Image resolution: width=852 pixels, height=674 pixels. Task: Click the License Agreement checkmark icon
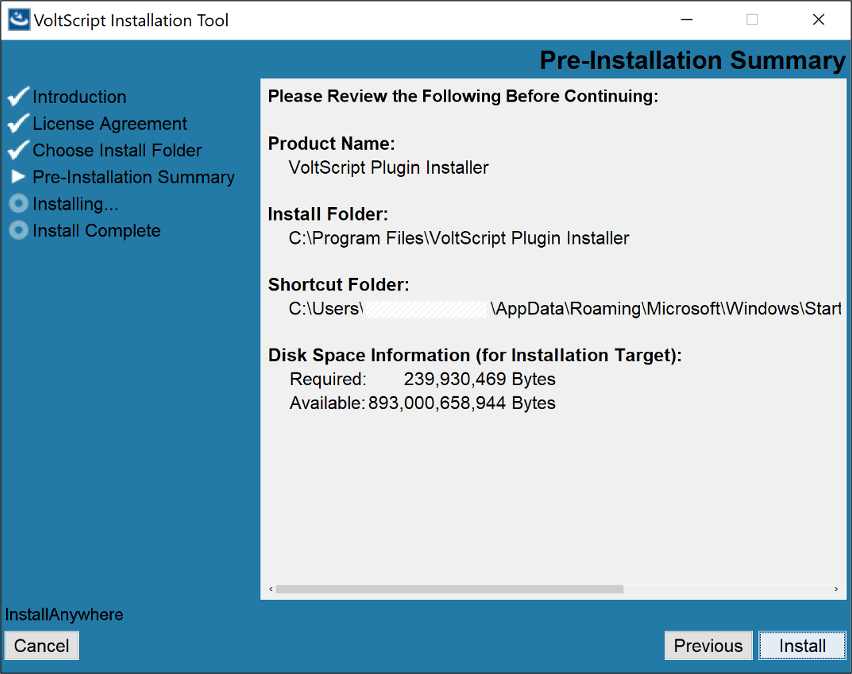[x=18, y=124]
